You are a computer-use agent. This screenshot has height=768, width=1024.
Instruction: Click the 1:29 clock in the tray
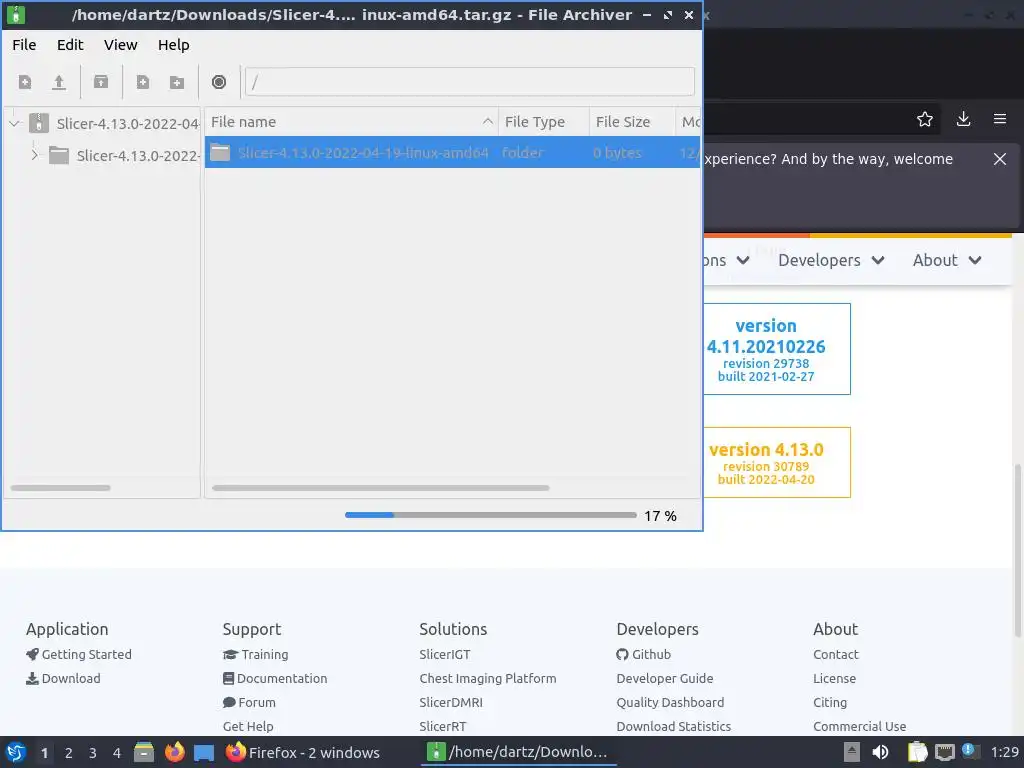pos(1004,752)
